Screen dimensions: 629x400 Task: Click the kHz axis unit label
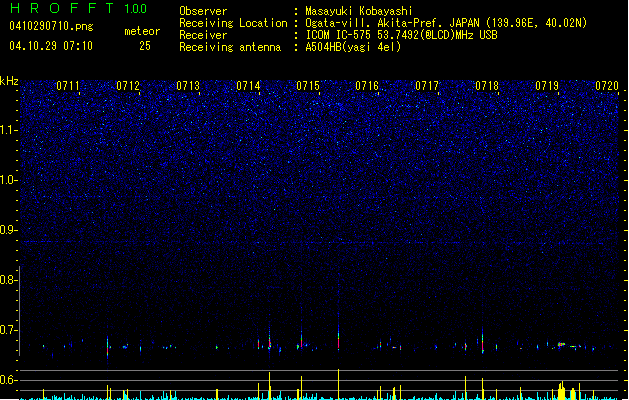click(9, 81)
